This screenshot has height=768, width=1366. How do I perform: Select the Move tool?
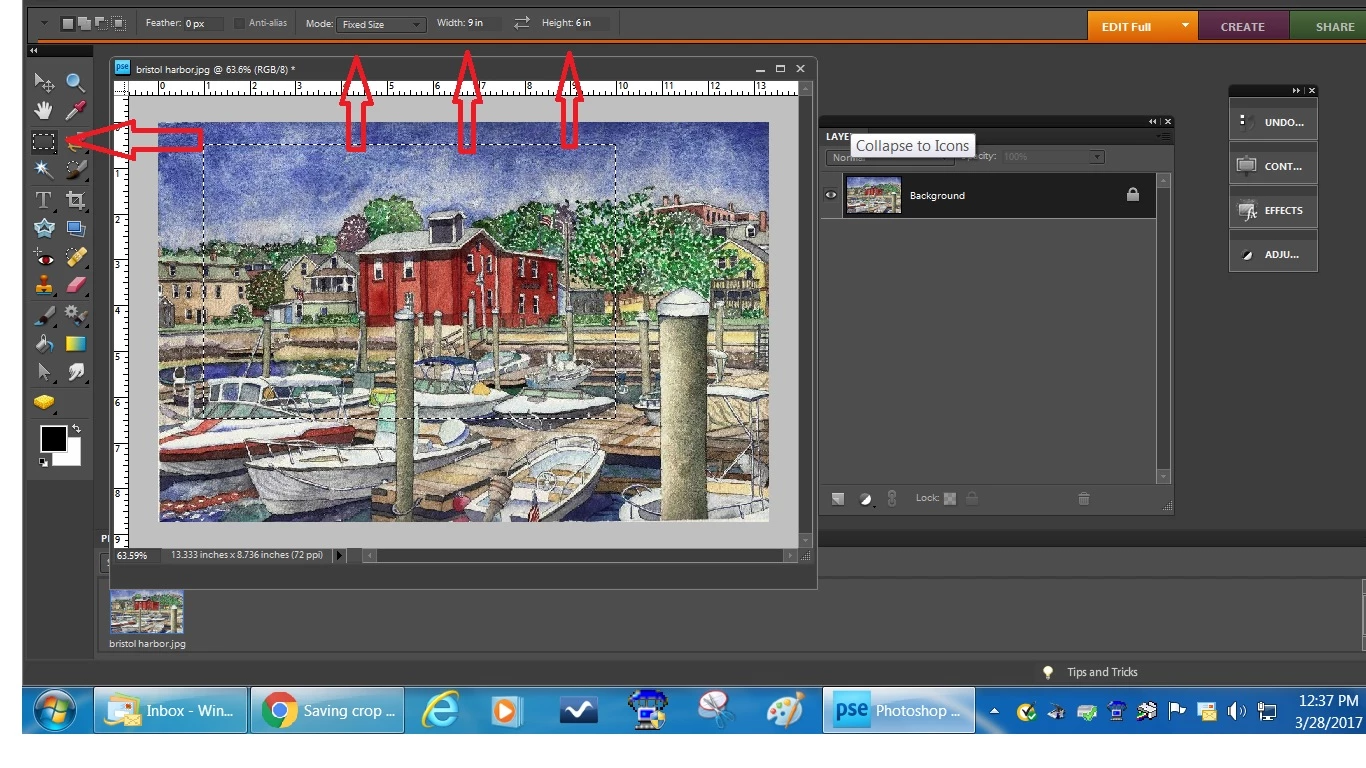point(44,82)
